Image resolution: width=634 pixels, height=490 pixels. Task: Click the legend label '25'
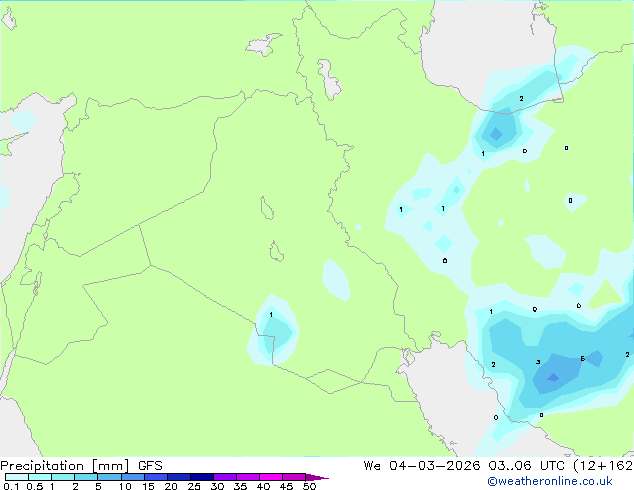click(x=194, y=486)
